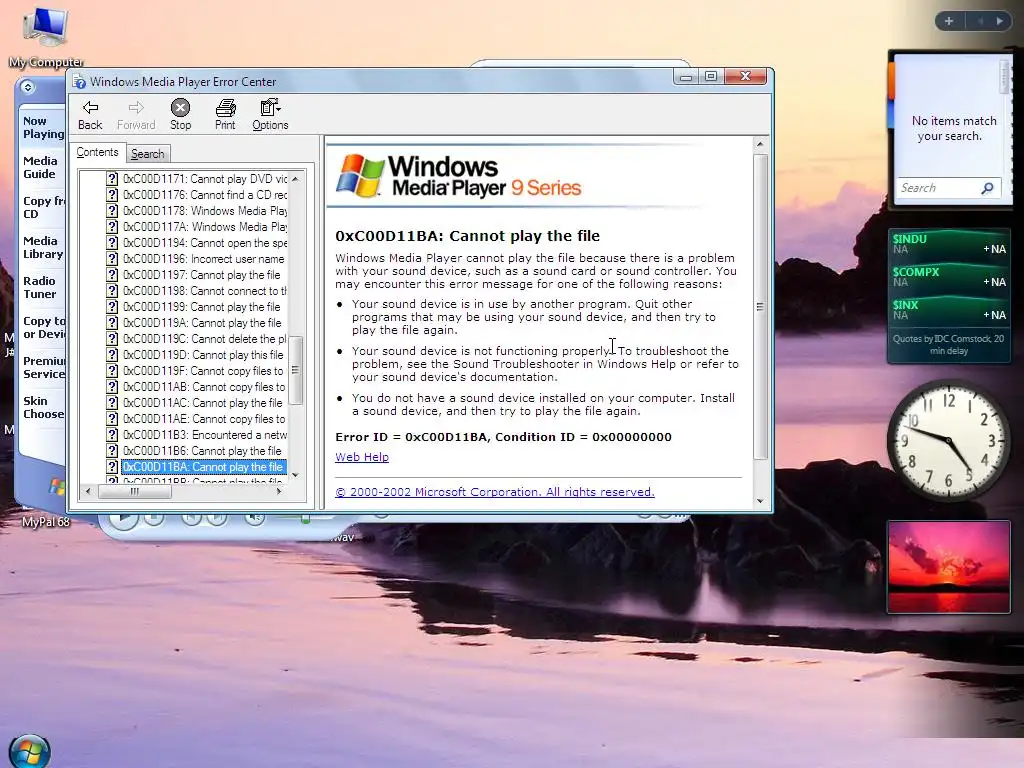1024x768 pixels.
Task: Click the content pane scrollbar thumb
Action: point(760,306)
